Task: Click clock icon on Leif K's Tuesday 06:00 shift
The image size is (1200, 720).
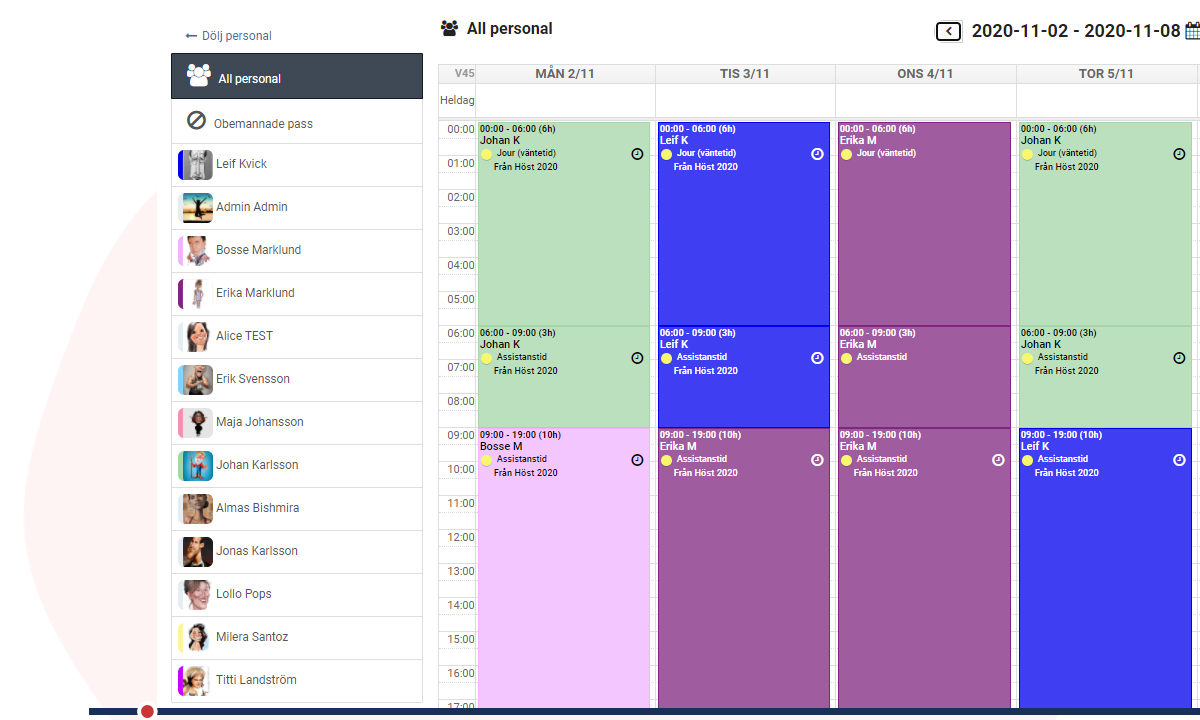Action: coord(817,357)
